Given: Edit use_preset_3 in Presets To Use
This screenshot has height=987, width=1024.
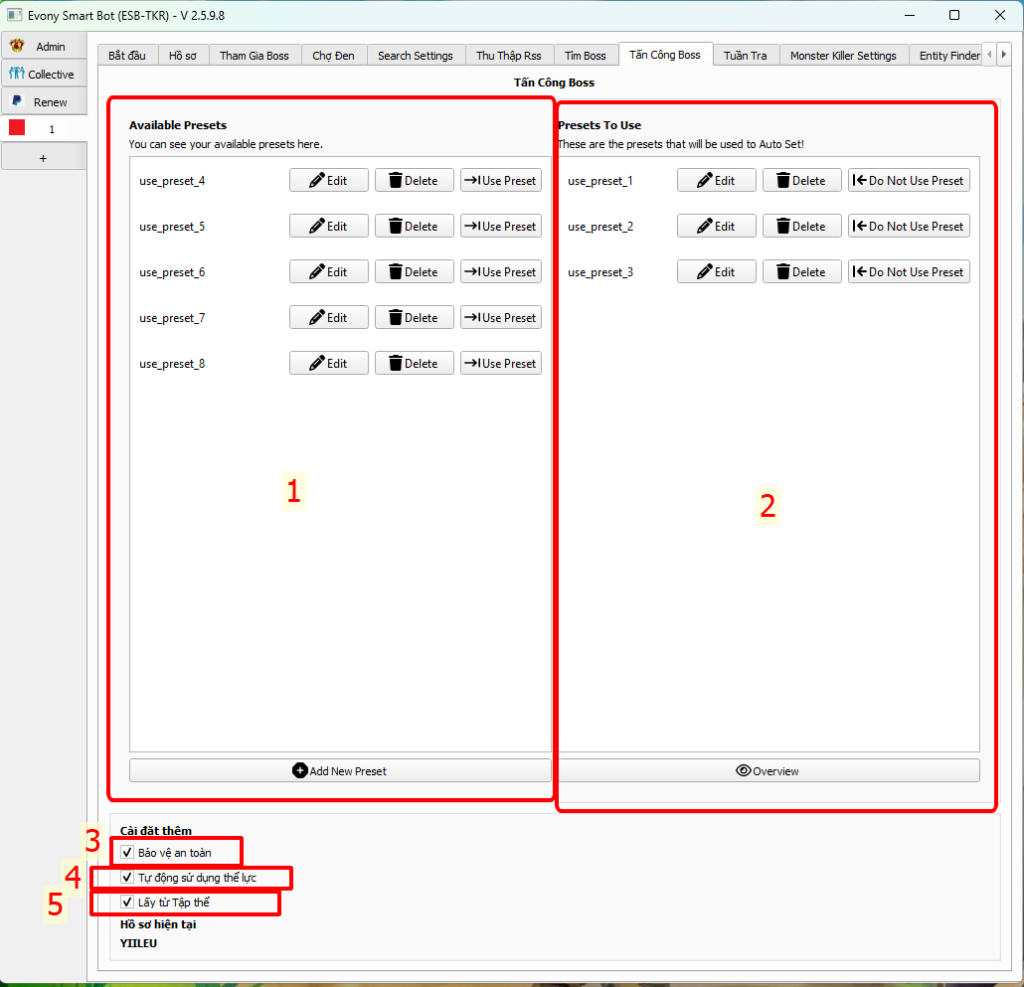Looking at the screenshot, I should 716,272.
